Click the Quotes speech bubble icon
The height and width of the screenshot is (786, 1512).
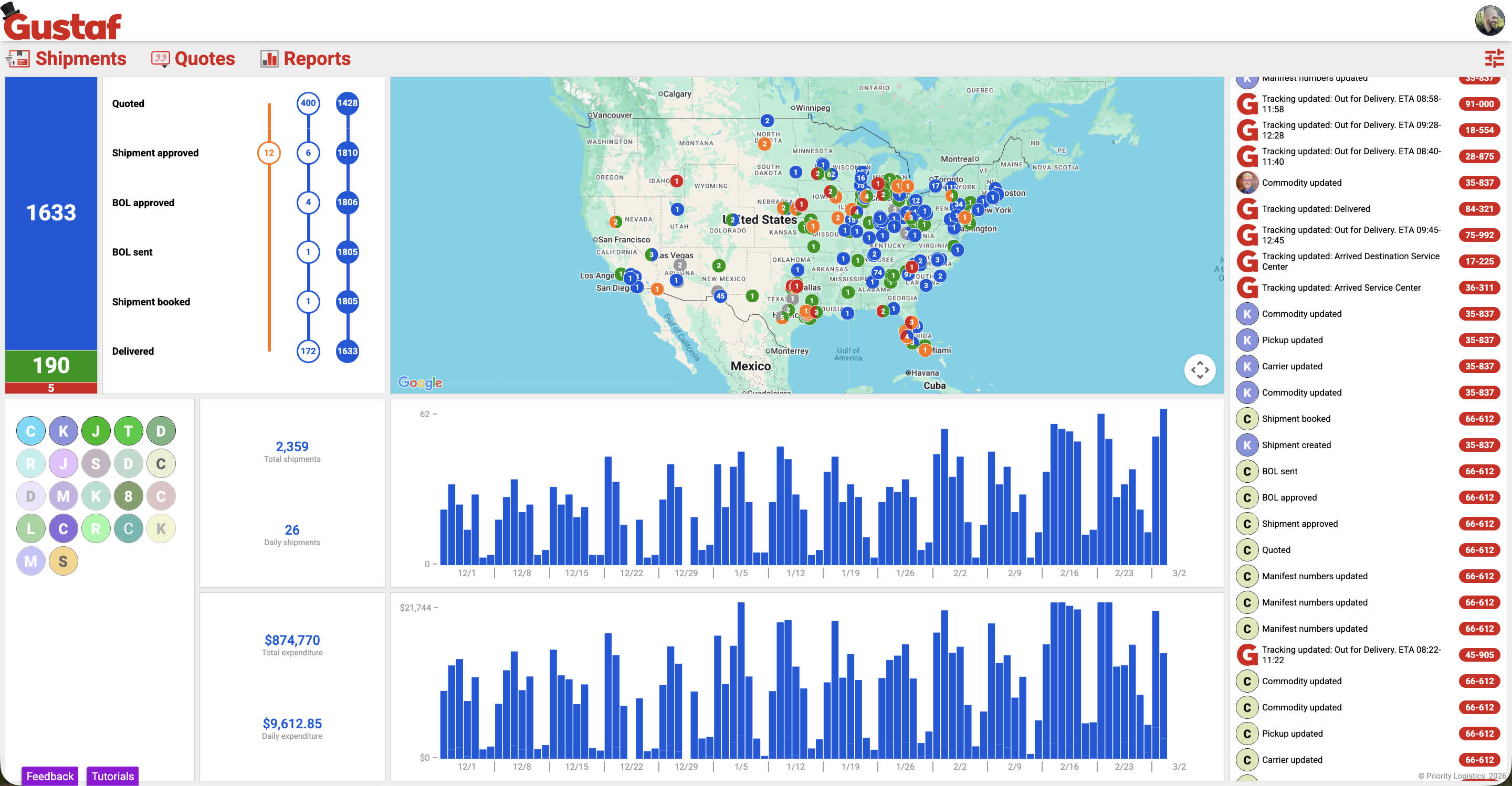coord(160,59)
